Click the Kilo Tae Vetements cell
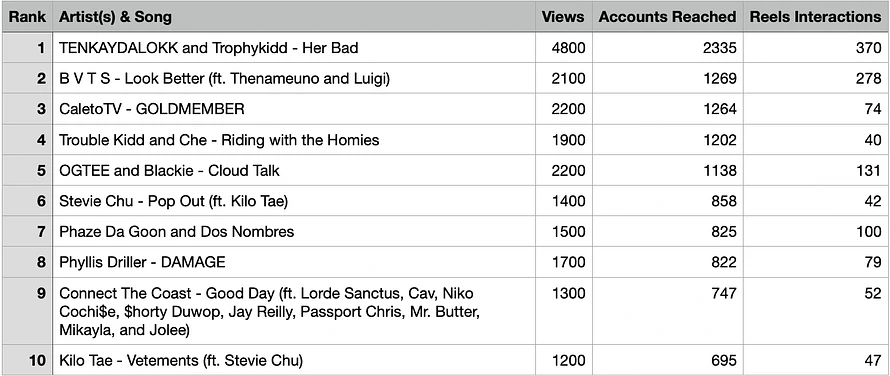 coord(293,360)
